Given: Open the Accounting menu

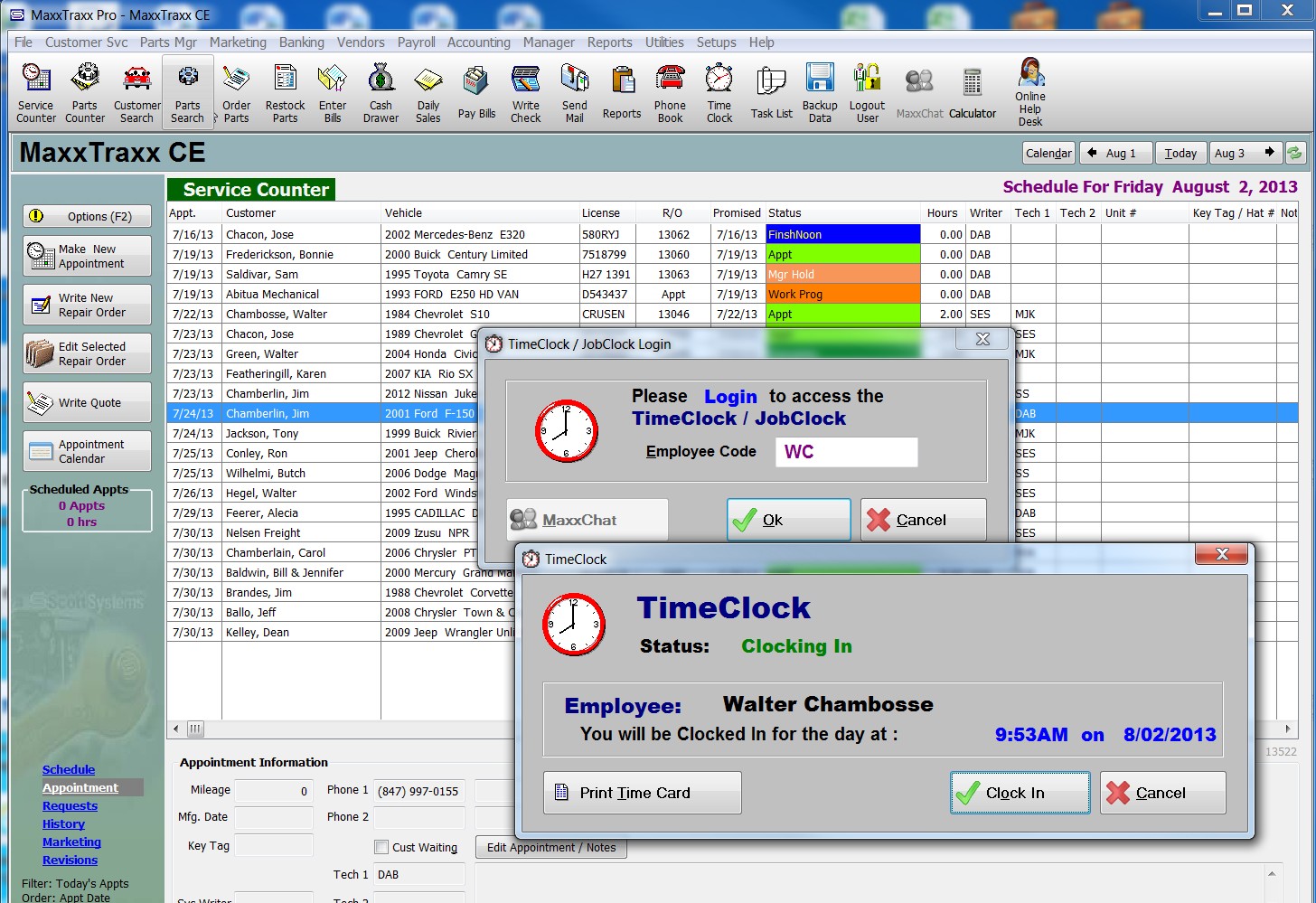Looking at the screenshot, I should pyautogui.click(x=479, y=42).
